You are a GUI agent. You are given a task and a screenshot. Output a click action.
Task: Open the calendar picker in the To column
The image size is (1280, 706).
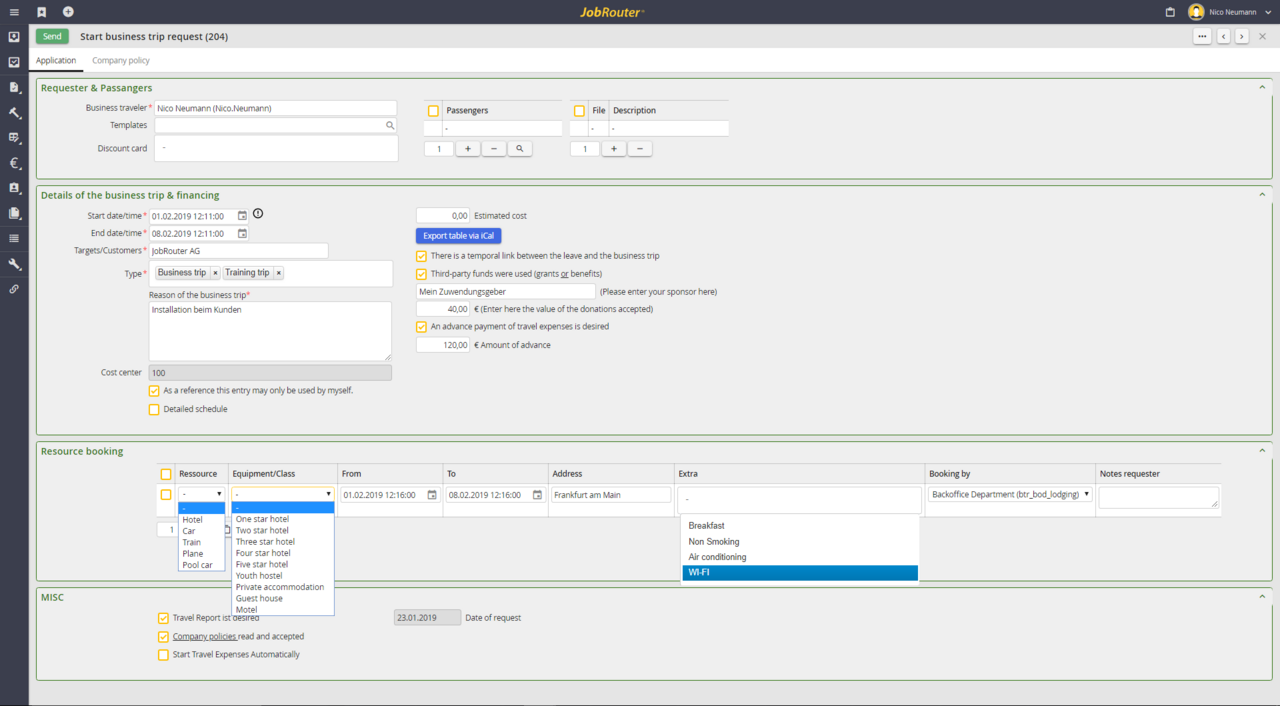pyautogui.click(x=537, y=495)
